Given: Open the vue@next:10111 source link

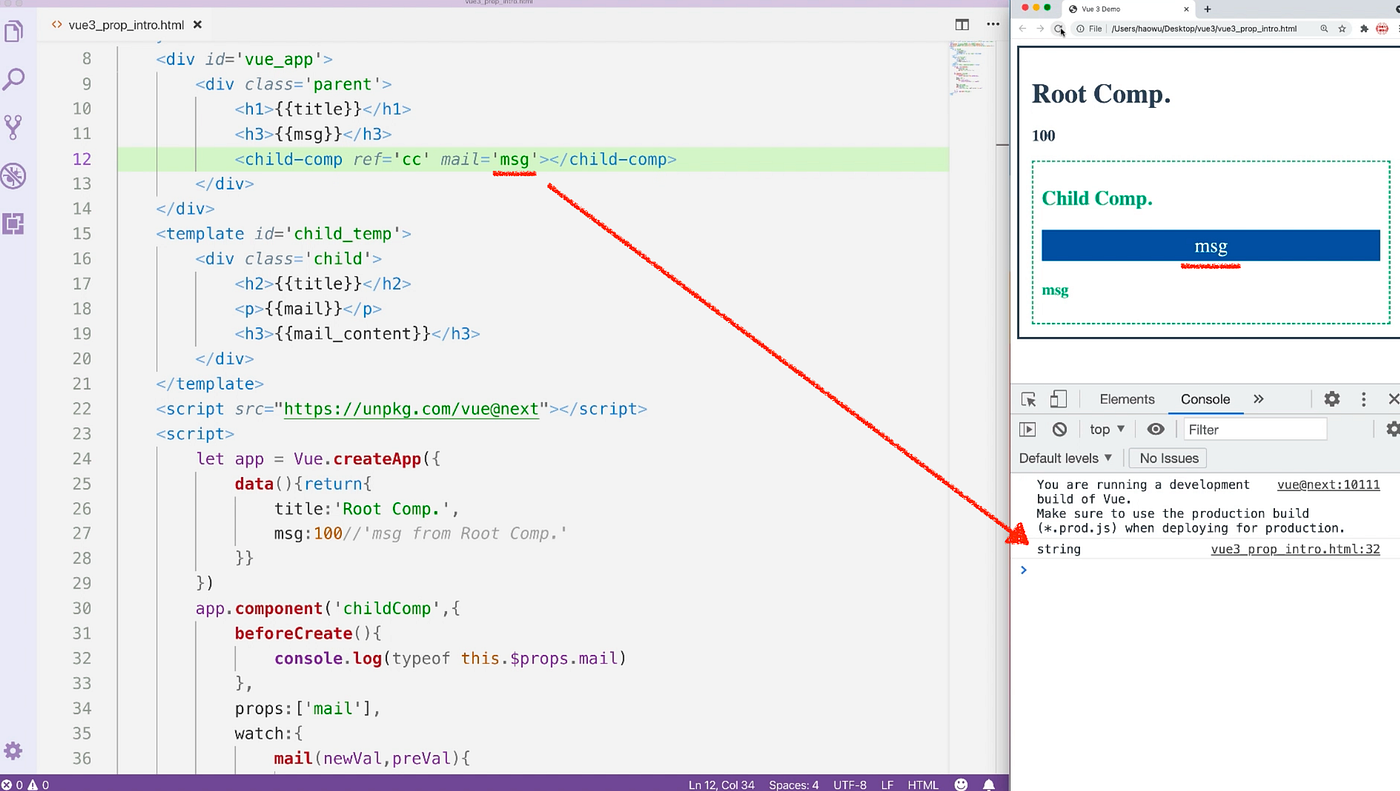Looking at the screenshot, I should 1328,485.
